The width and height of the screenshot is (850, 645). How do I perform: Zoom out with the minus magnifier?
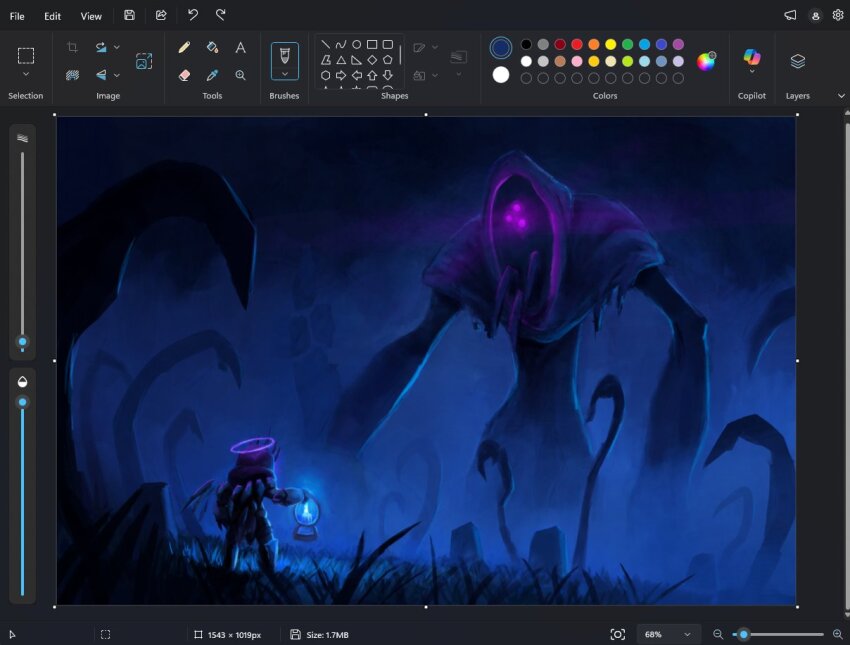pos(718,634)
